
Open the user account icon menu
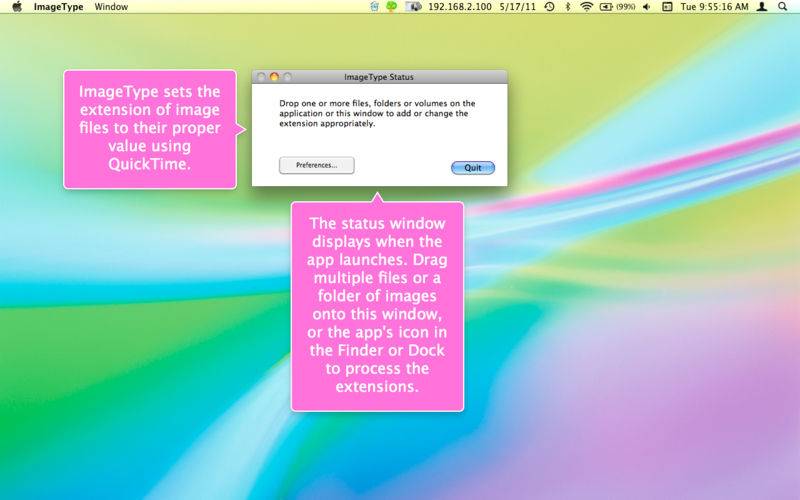(762, 7)
